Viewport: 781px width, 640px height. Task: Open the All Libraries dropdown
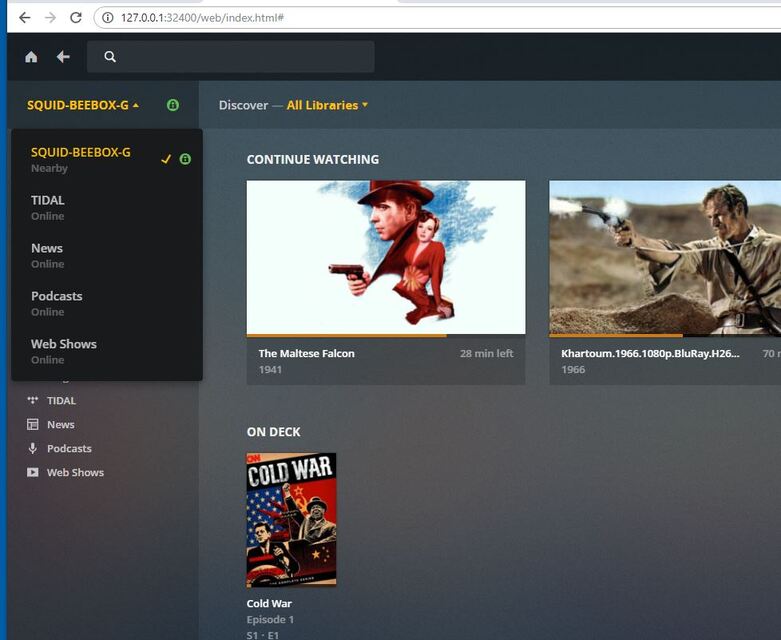(327, 105)
